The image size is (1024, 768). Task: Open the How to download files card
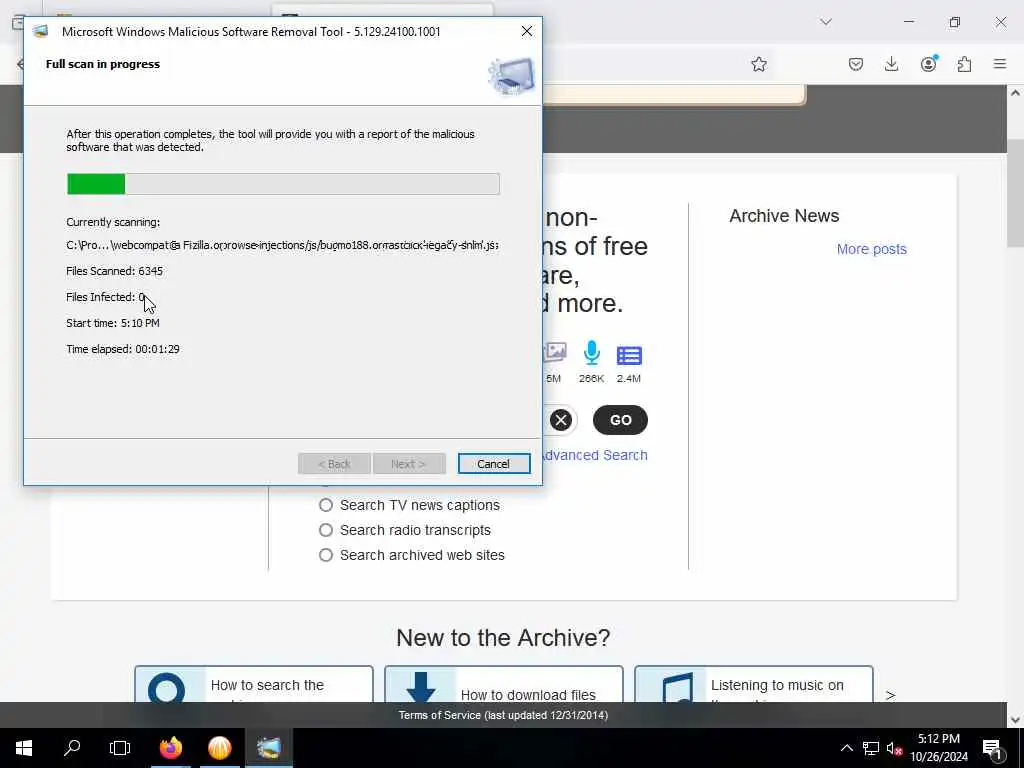[x=504, y=684]
